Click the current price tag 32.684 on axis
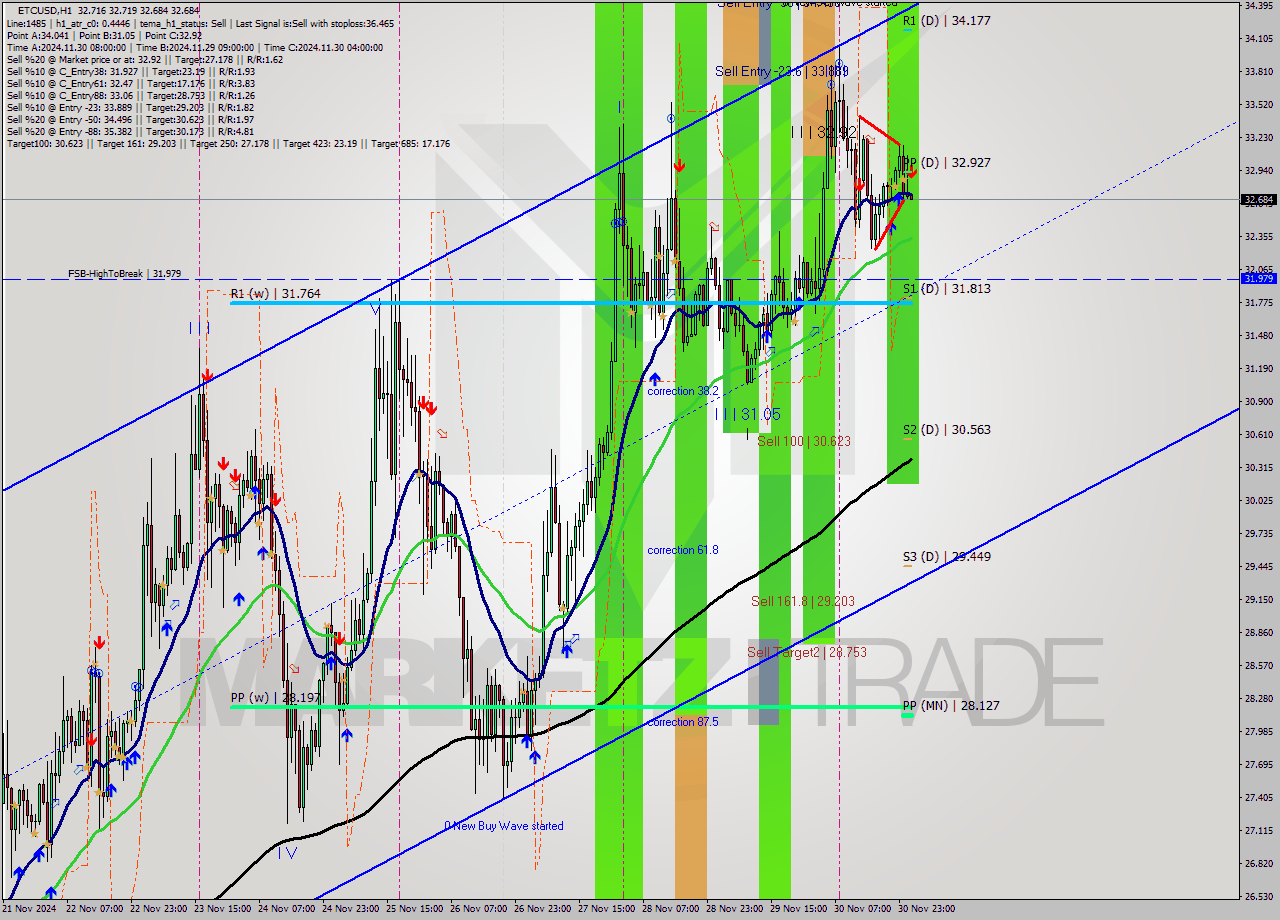 tap(1258, 199)
